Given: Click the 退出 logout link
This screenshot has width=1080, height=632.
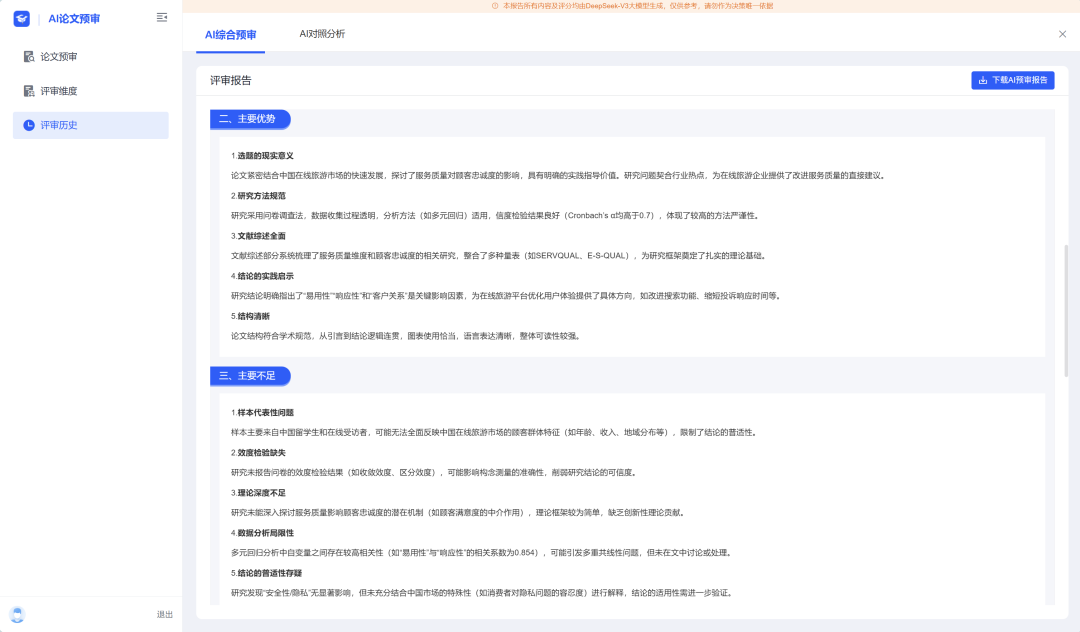Looking at the screenshot, I should (x=165, y=614).
